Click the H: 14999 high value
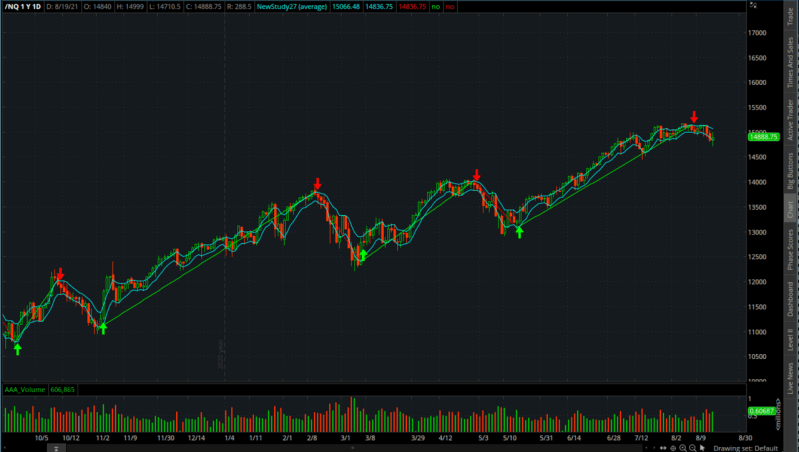799x452 pixels. pyautogui.click(x=130, y=7)
